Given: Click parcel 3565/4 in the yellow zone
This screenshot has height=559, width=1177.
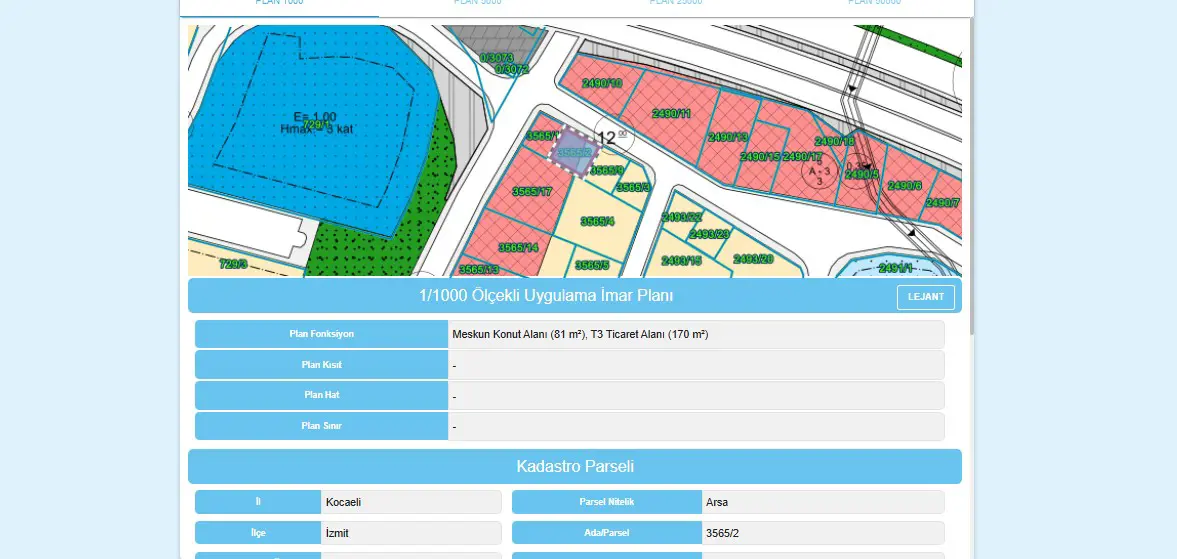Looking at the screenshot, I should 598,221.
